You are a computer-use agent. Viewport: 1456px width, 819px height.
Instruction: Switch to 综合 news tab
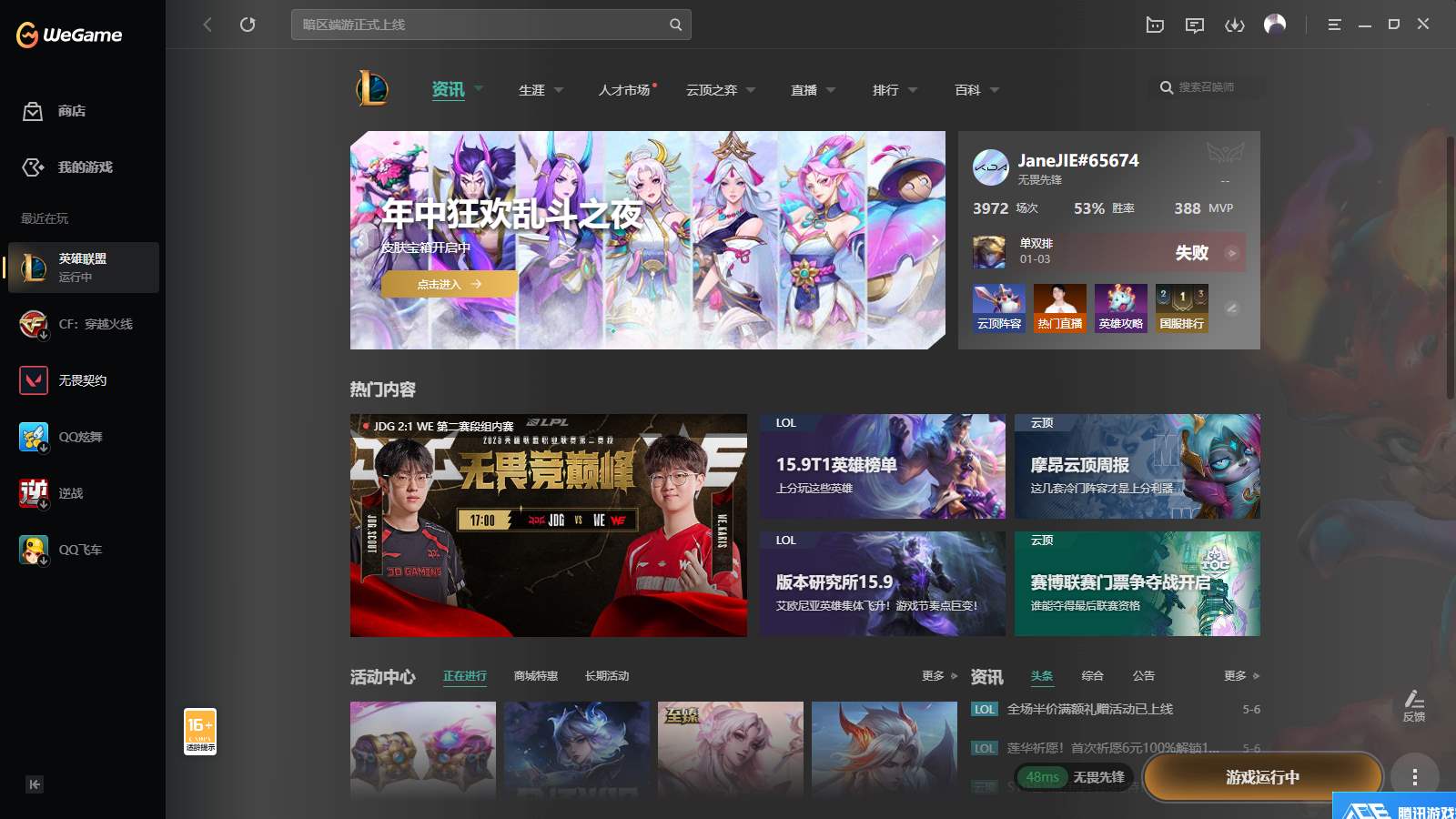[1093, 676]
